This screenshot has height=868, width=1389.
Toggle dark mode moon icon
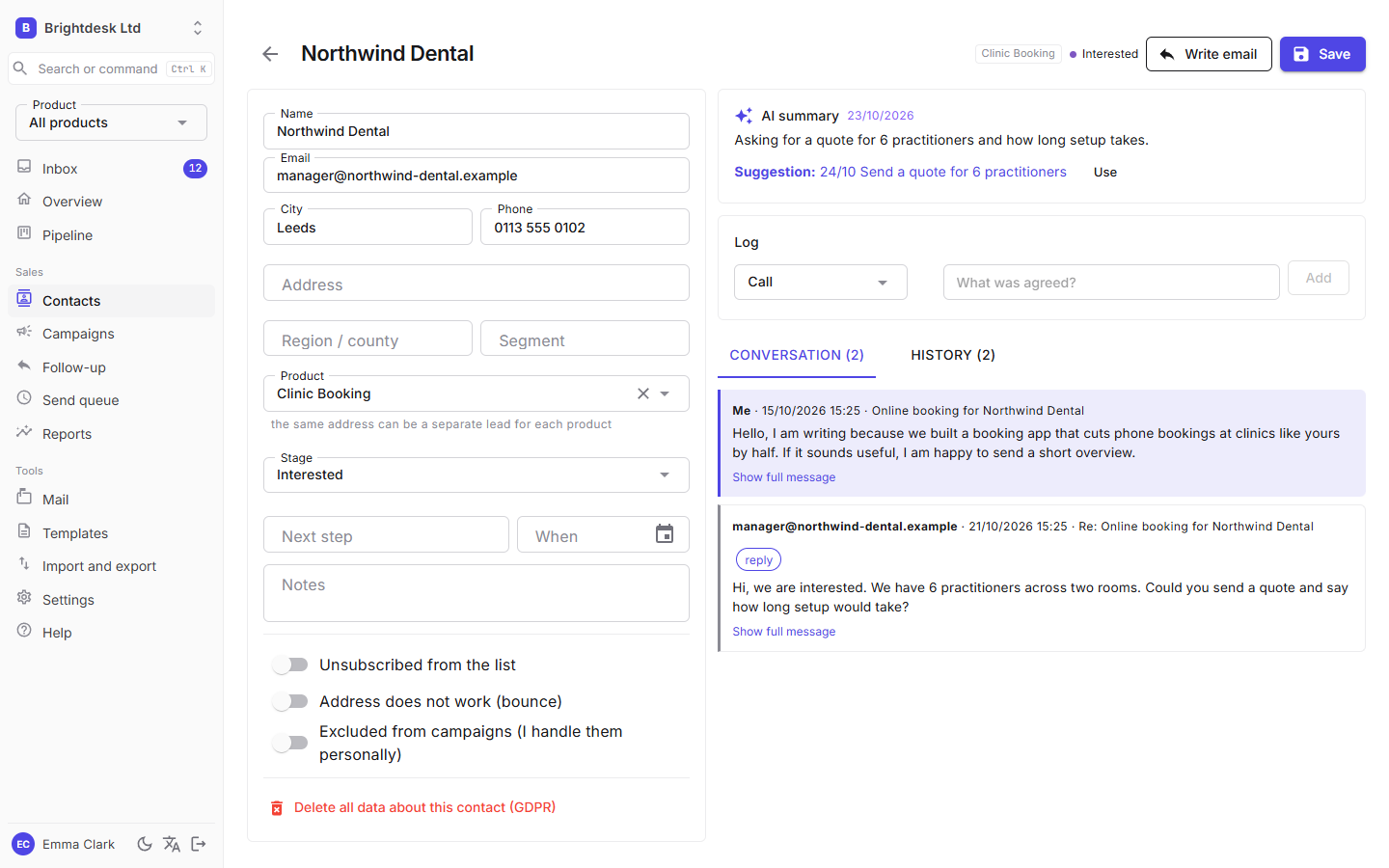point(145,844)
